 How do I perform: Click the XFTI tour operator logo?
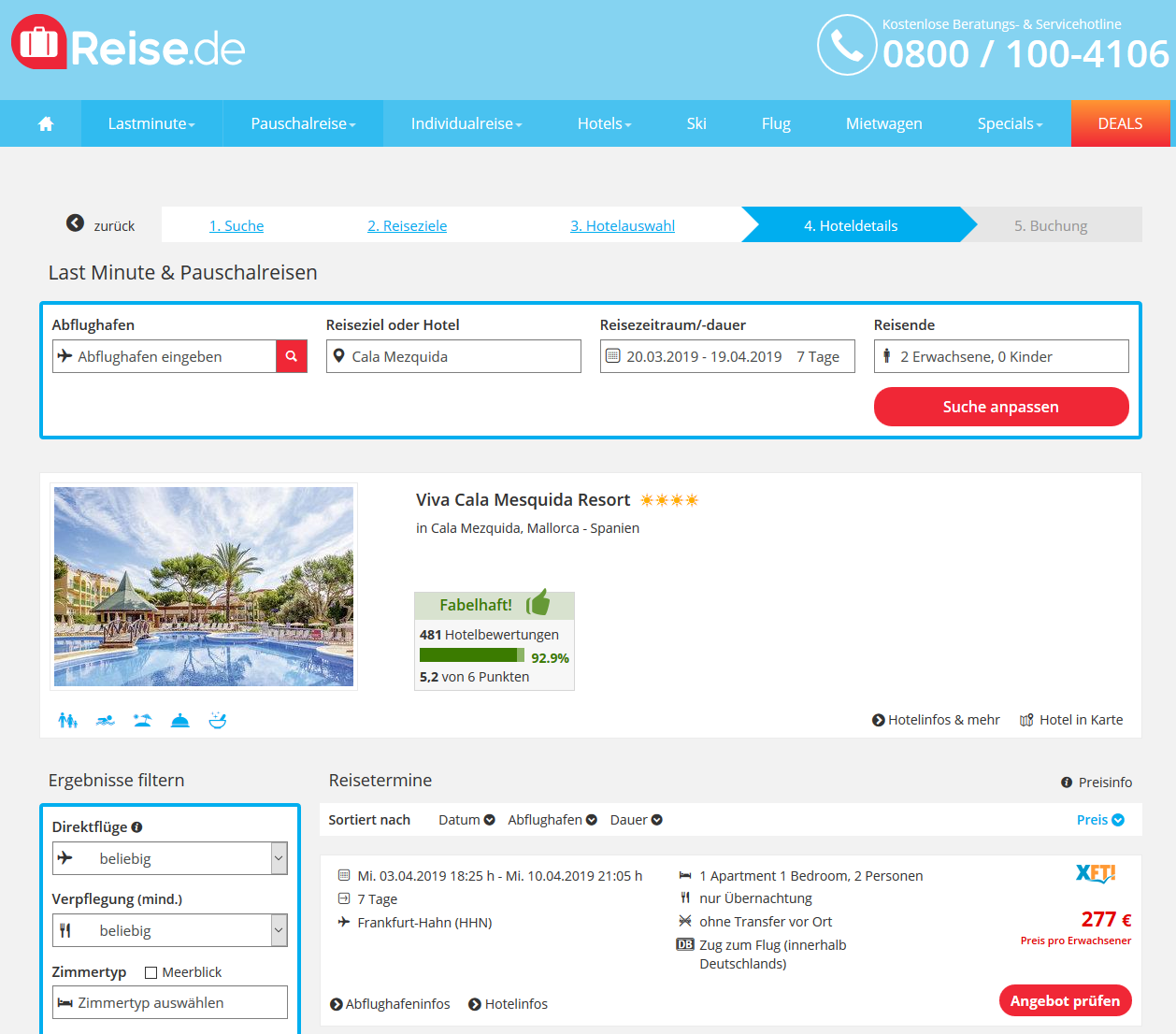coord(1096,873)
